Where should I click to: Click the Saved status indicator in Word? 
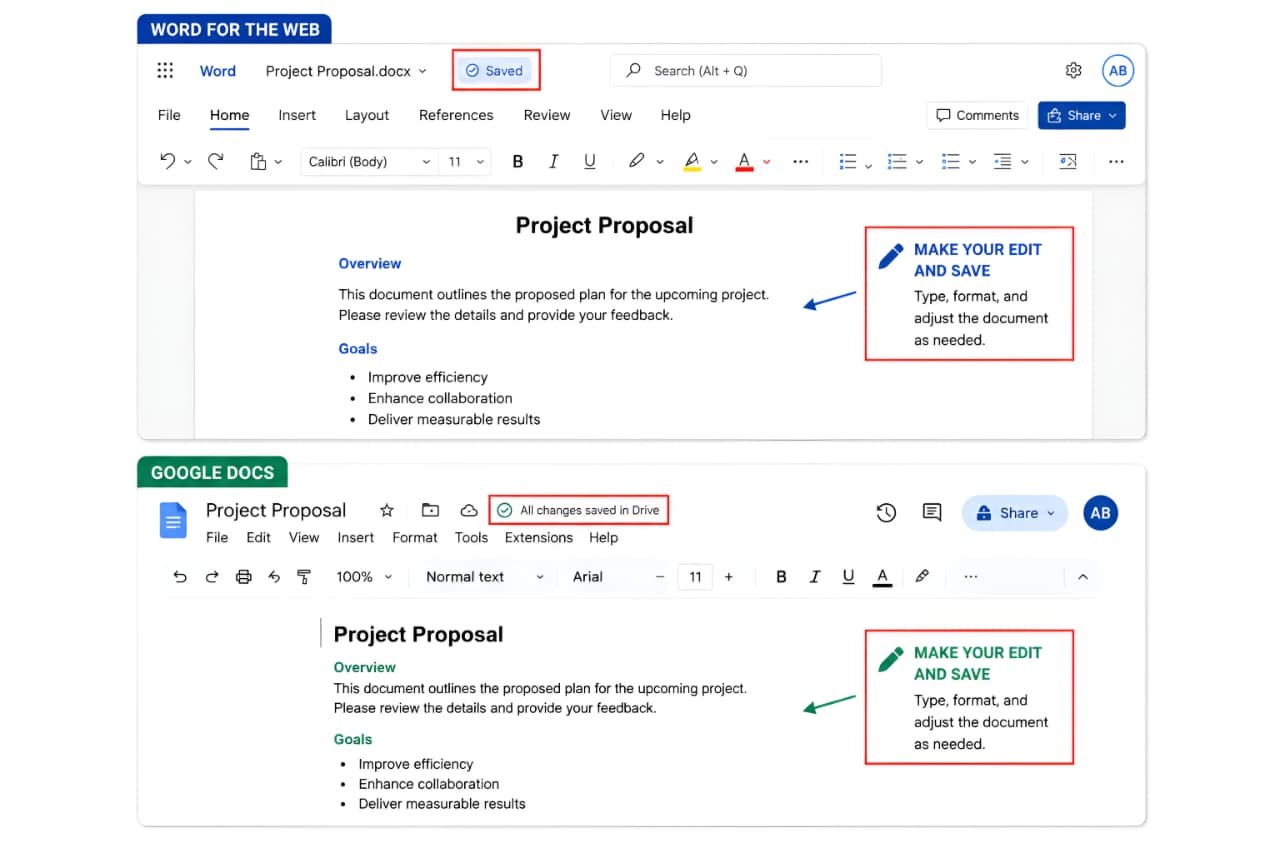click(x=494, y=71)
